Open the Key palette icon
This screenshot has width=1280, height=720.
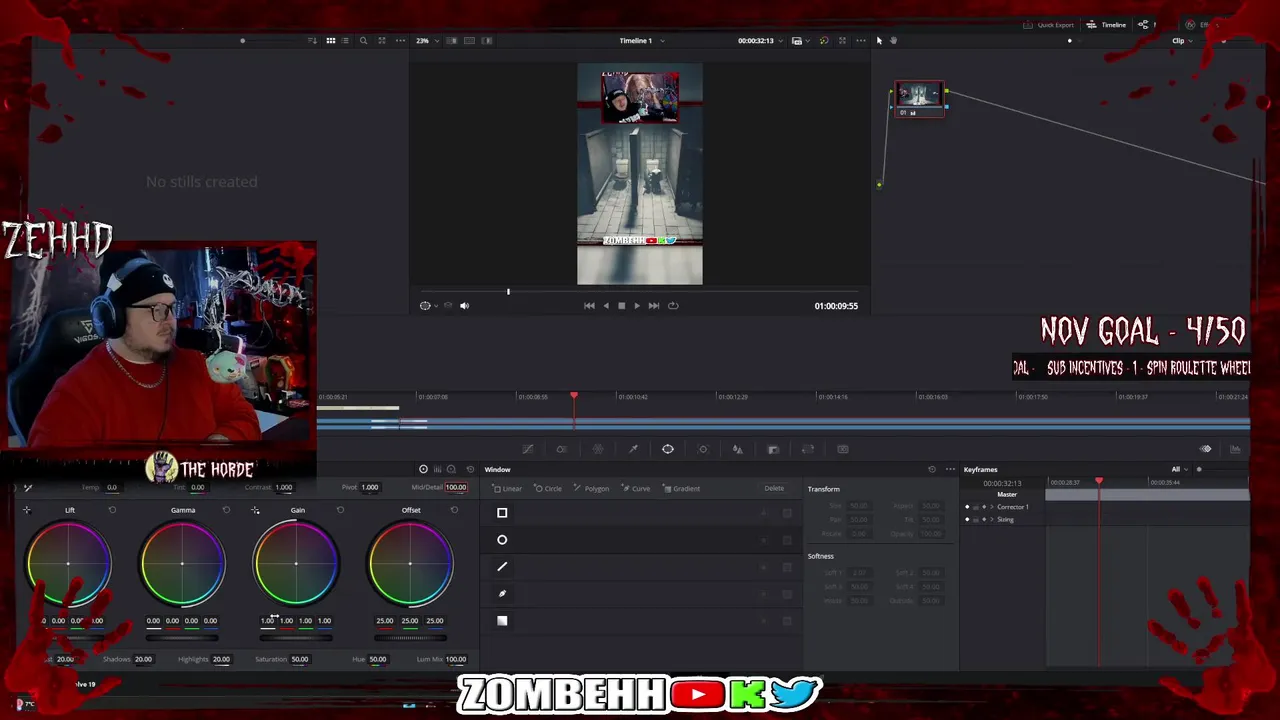[x=773, y=449]
